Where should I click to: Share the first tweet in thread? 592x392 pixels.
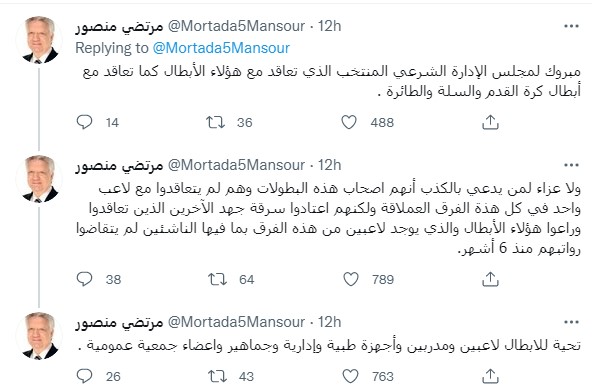click(490, 122)
